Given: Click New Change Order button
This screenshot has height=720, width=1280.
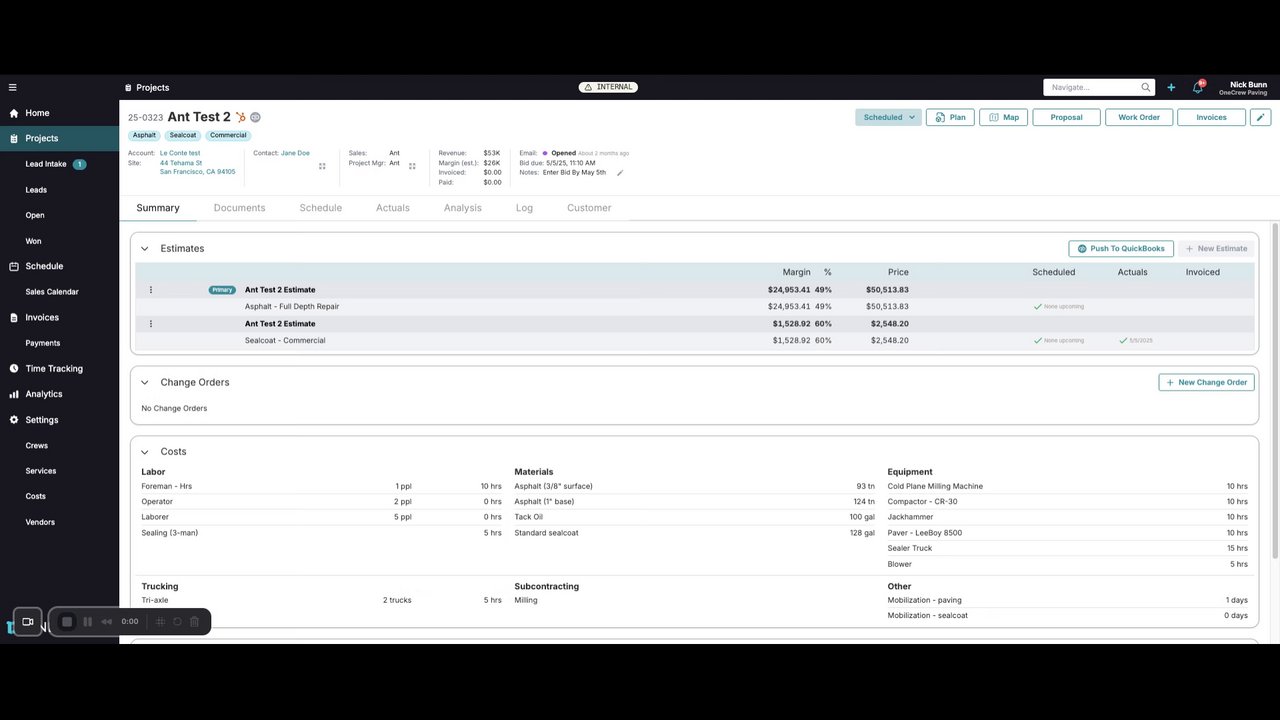Looking at the screenshot, I should pos(1206,383).
